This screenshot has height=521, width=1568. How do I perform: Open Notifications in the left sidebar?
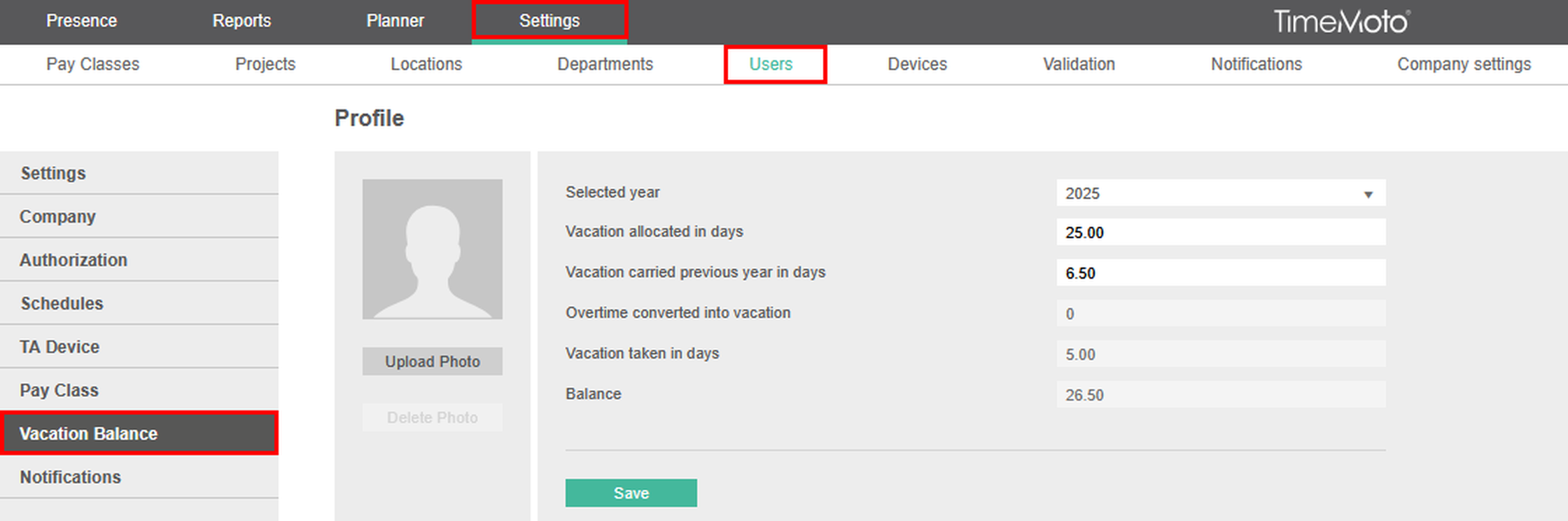[x=70, y=477]
